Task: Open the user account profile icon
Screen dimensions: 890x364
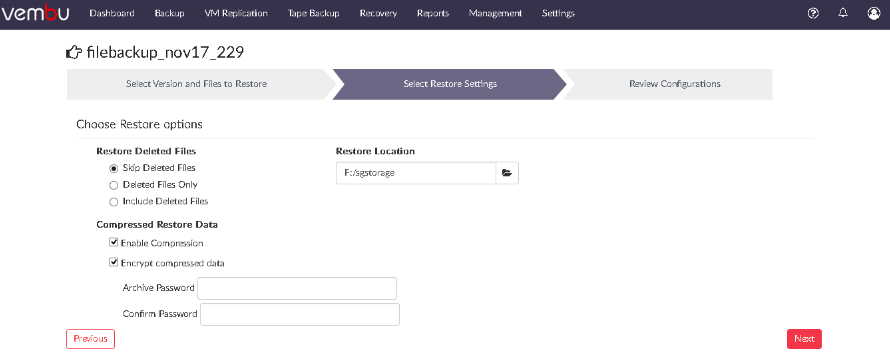Action: pyautogui.click(x=874, y=13)
